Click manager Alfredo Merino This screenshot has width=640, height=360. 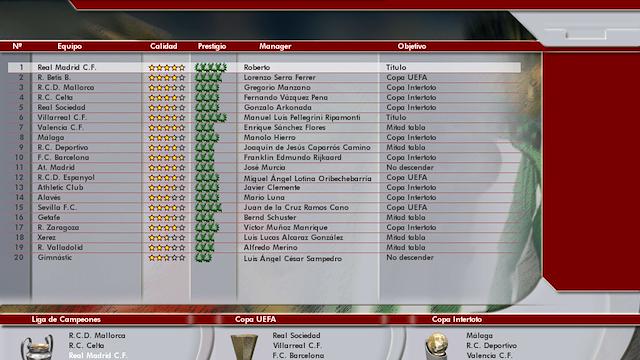point(271,247)
